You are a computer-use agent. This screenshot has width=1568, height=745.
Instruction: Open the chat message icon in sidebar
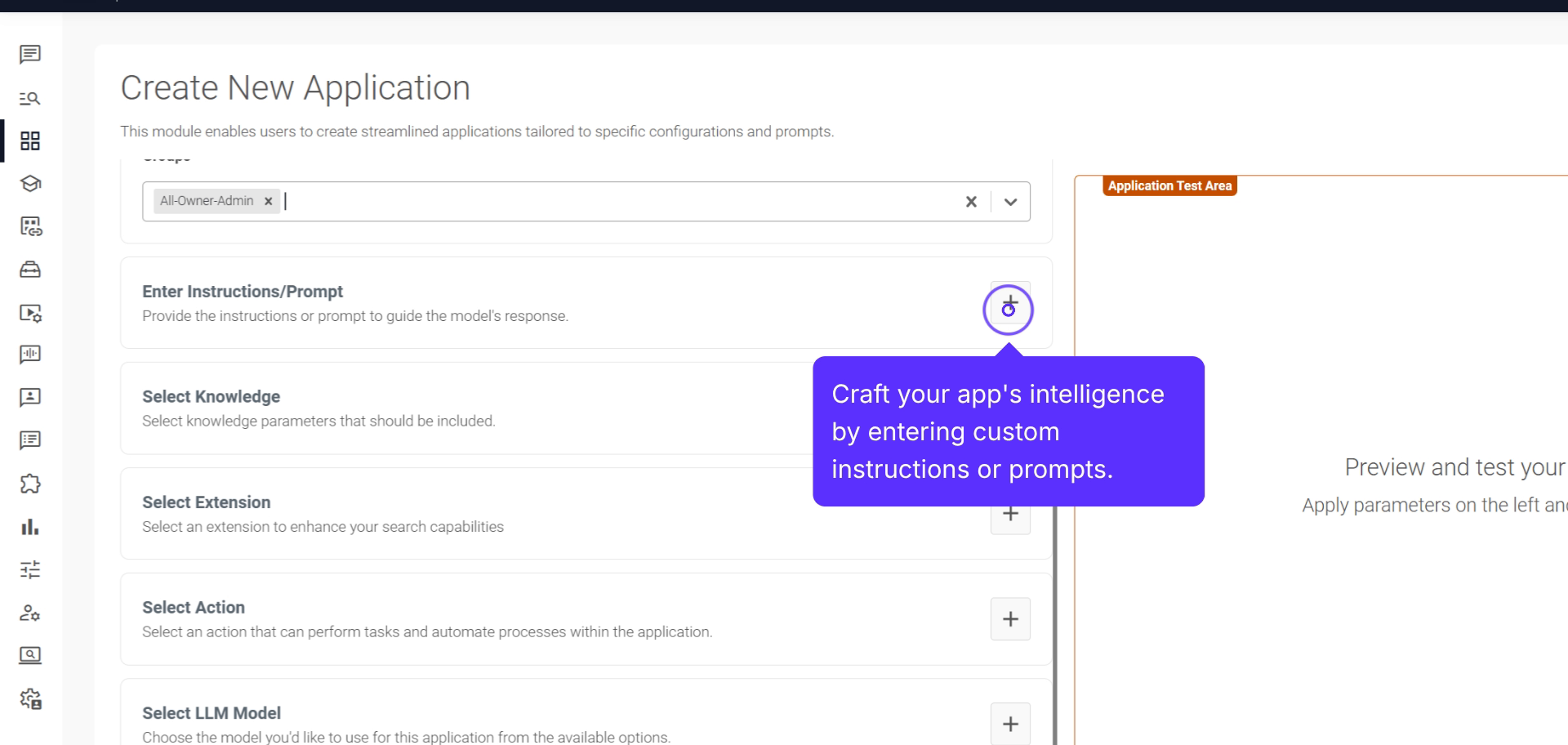pyautogui.click(x=30, y=55)
